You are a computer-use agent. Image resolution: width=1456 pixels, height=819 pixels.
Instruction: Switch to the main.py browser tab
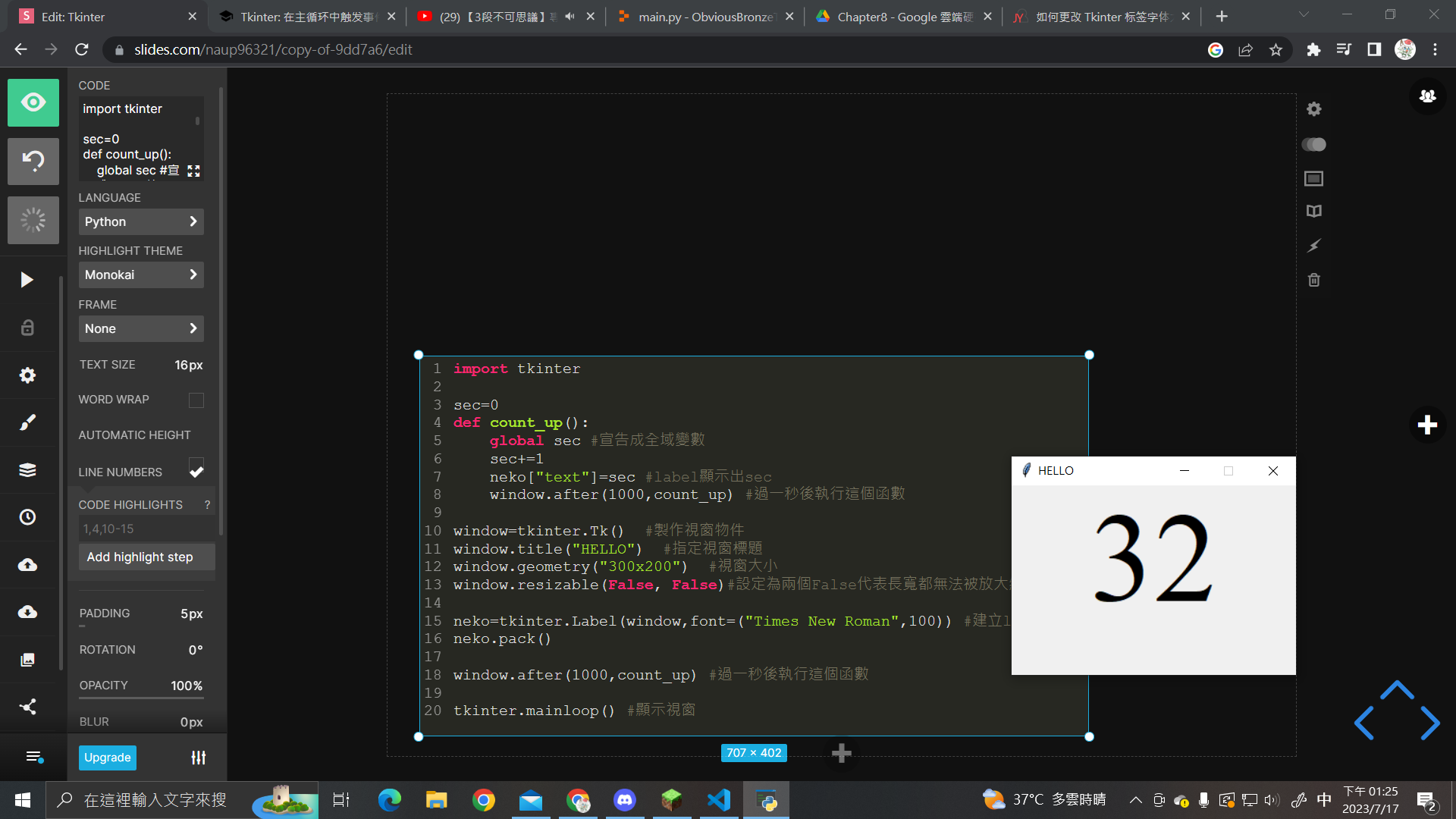pyautogui.click(x=704, y=17)
